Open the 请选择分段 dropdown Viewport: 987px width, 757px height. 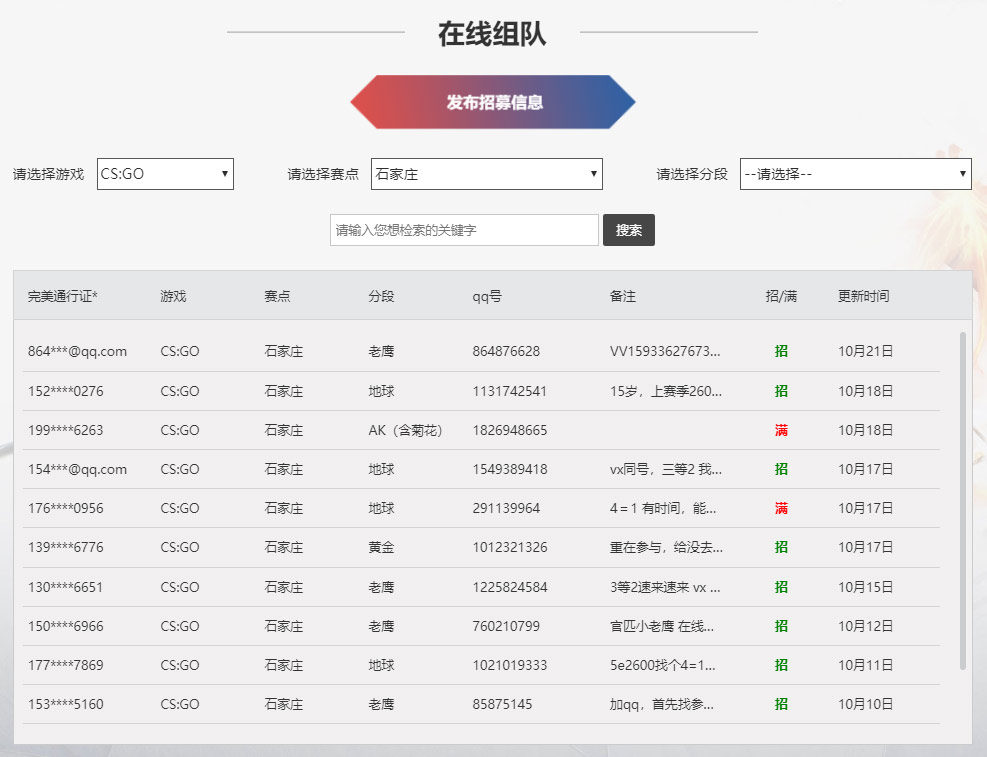[x=855, y=174]
